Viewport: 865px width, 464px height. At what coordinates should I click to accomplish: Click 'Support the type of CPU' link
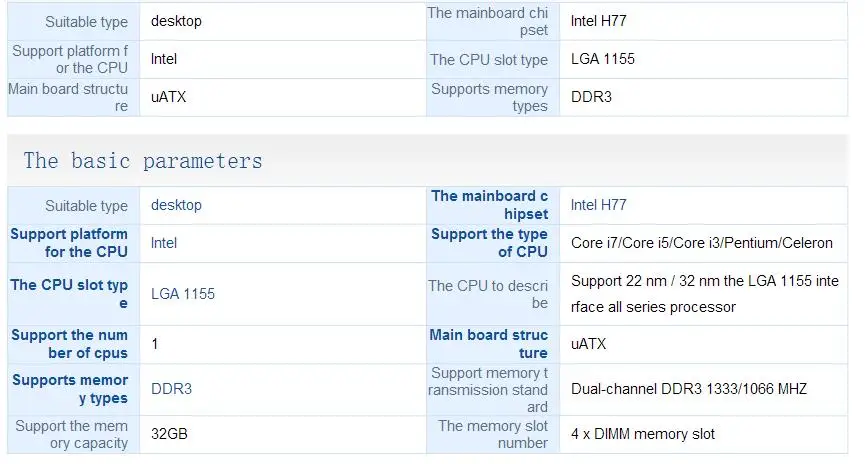pos(489,243)
